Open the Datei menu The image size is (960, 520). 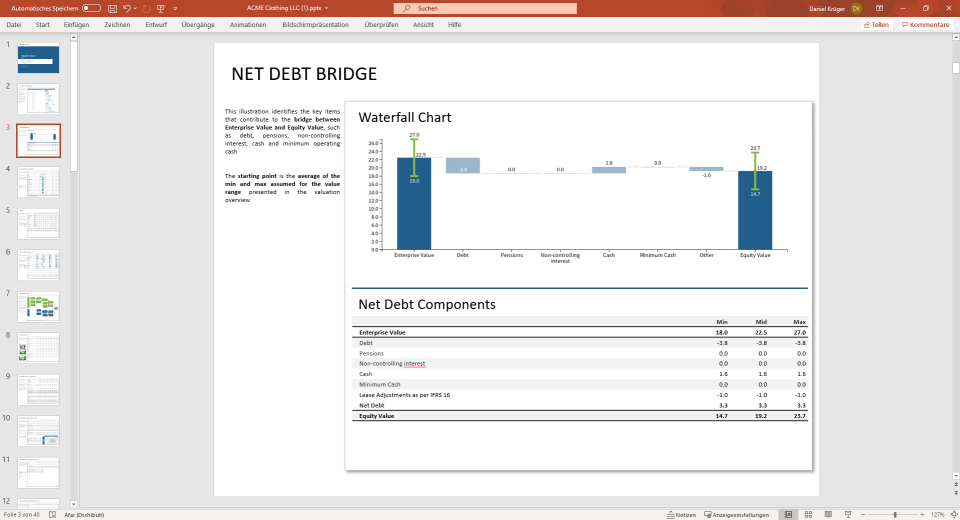point(14,24)
